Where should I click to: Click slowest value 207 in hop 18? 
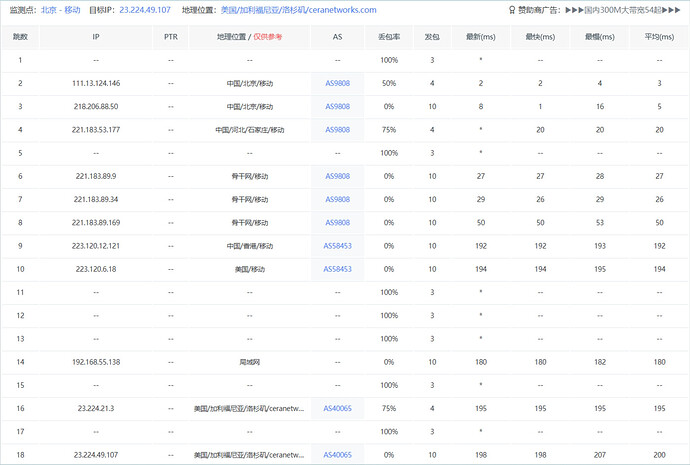click(600, 455)
